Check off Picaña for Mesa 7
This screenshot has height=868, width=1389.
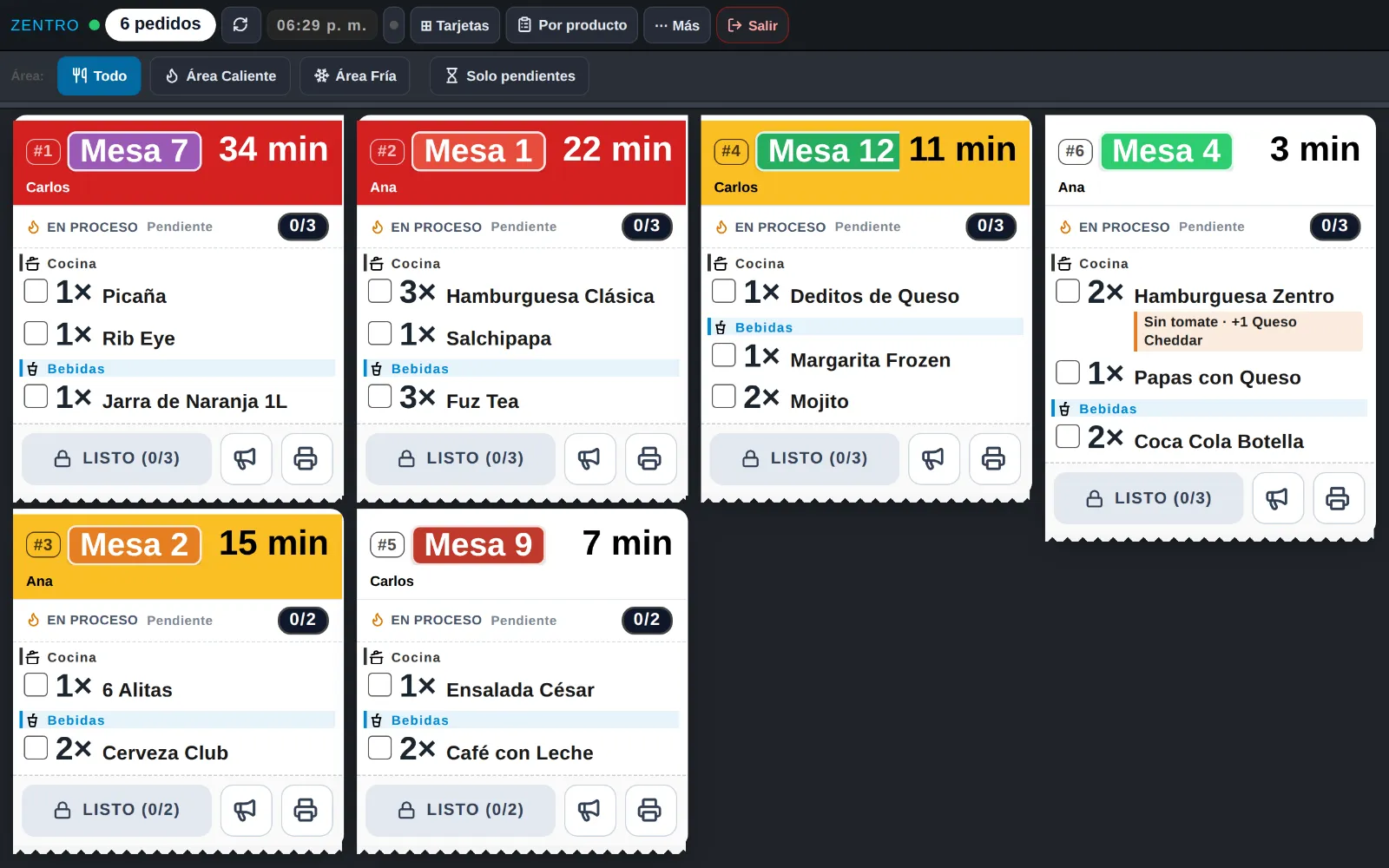pos(36,291)
